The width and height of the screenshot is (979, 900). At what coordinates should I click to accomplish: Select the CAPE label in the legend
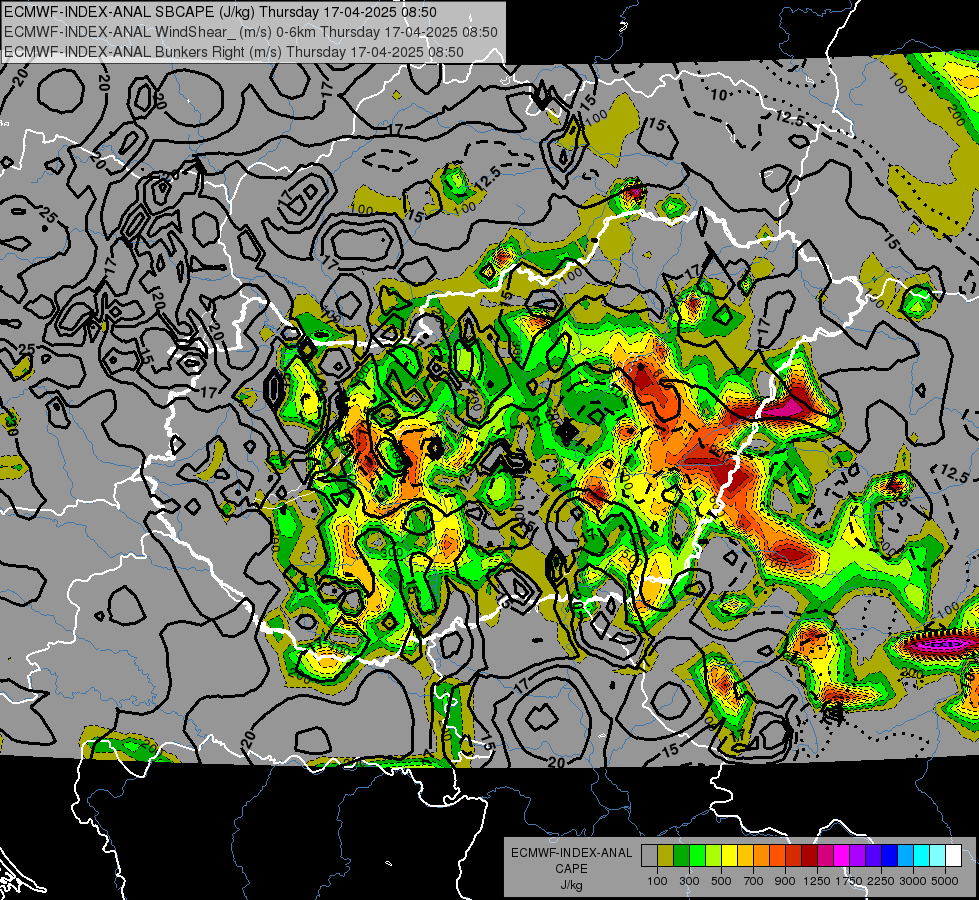(x=571, y=868)
